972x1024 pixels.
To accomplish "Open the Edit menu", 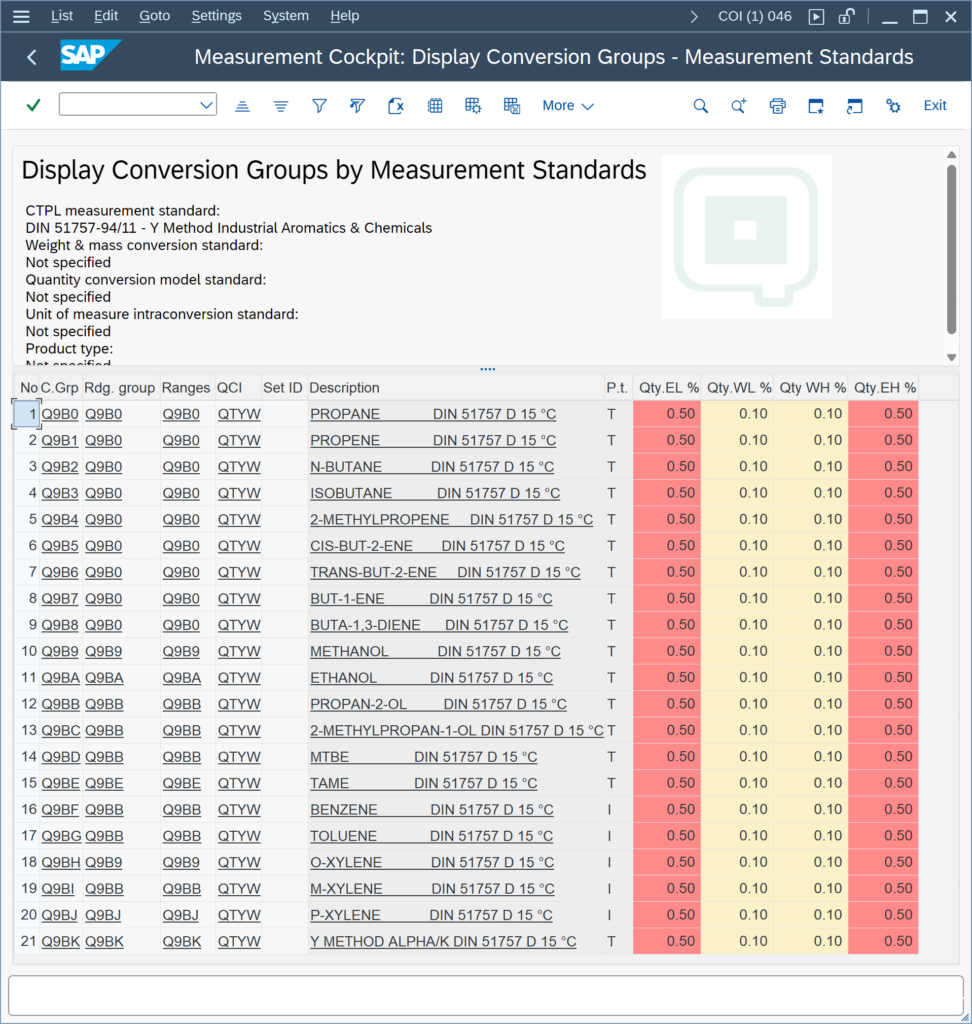I will (106, 16).
